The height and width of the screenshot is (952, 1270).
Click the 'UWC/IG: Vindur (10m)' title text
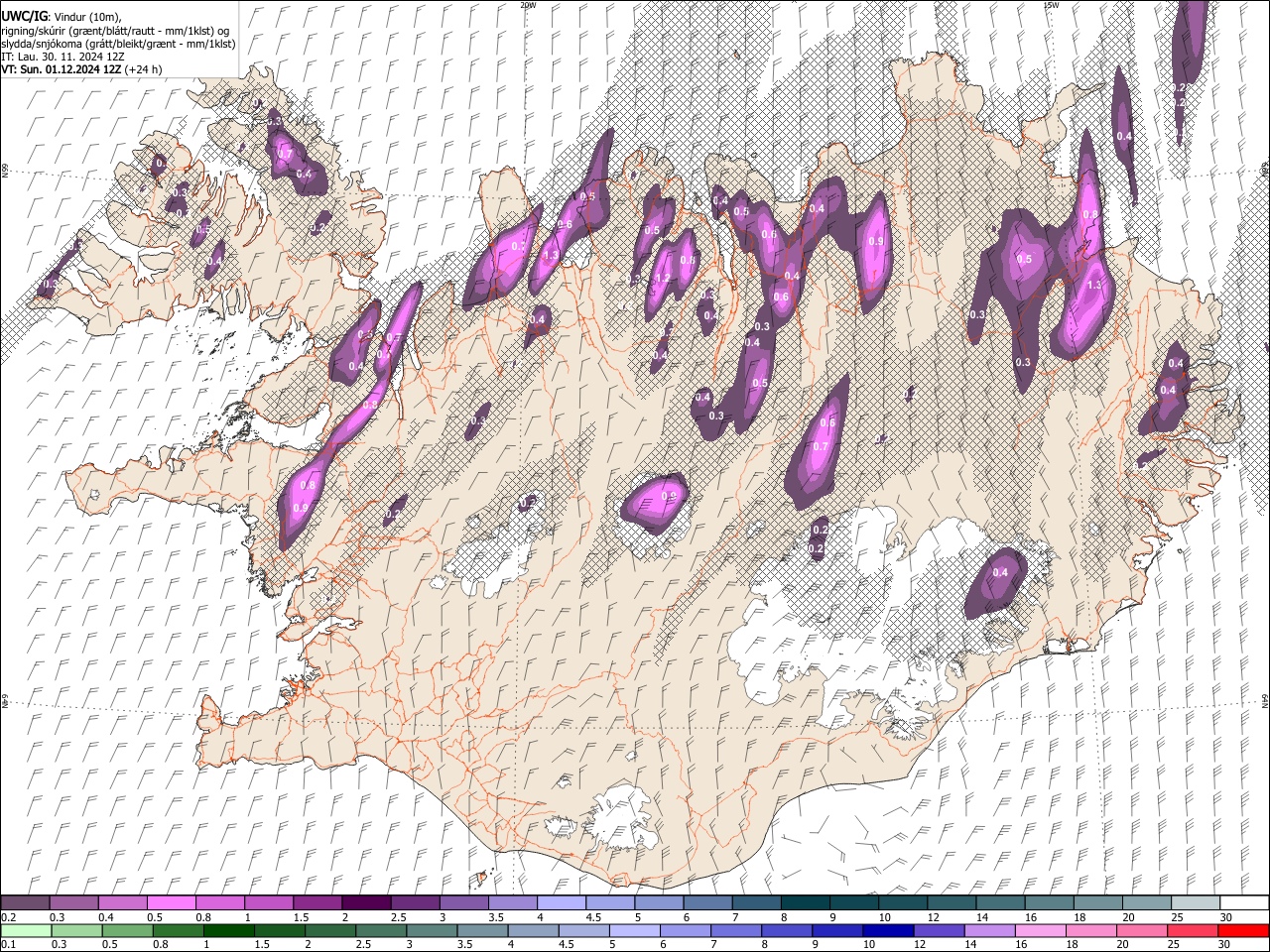coord(61,17)
